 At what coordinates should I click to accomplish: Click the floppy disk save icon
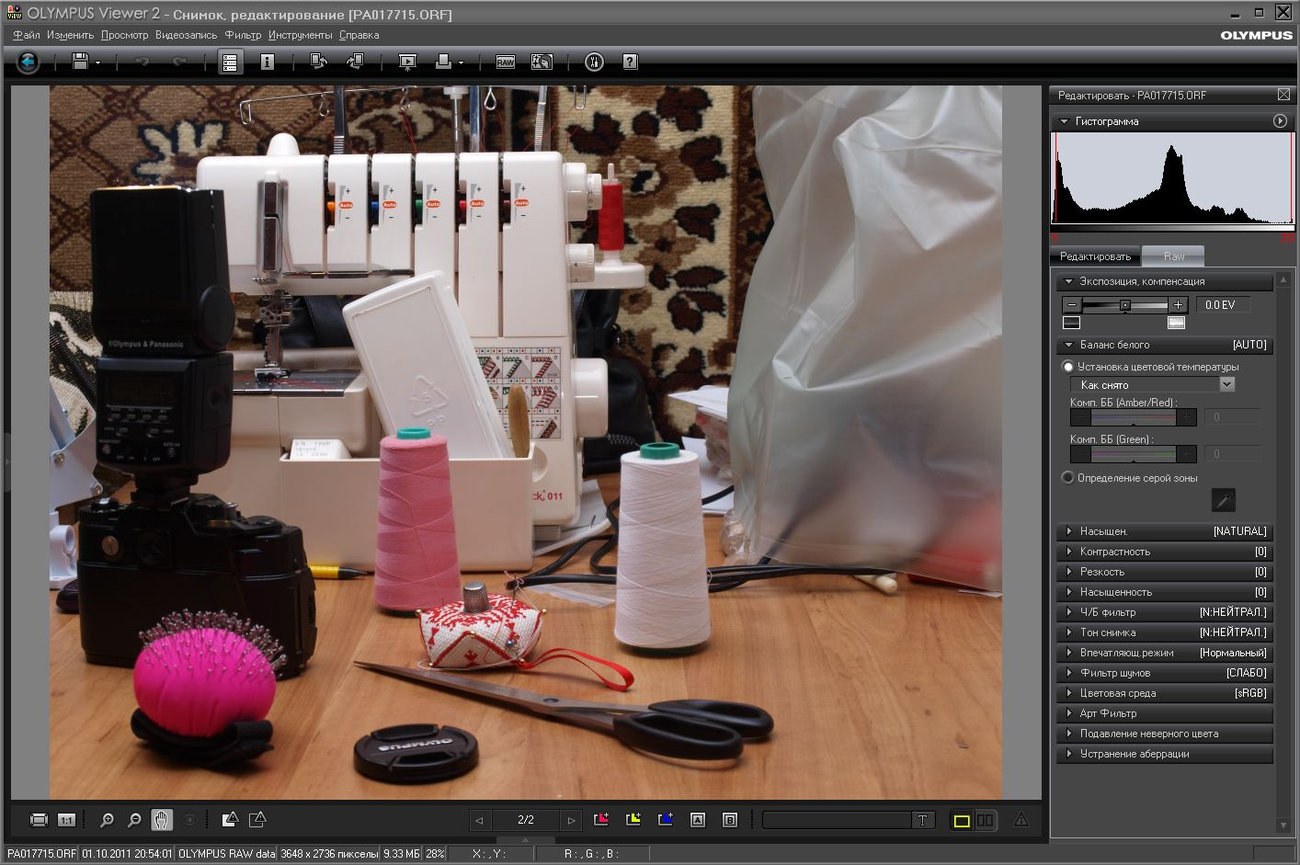80,62
